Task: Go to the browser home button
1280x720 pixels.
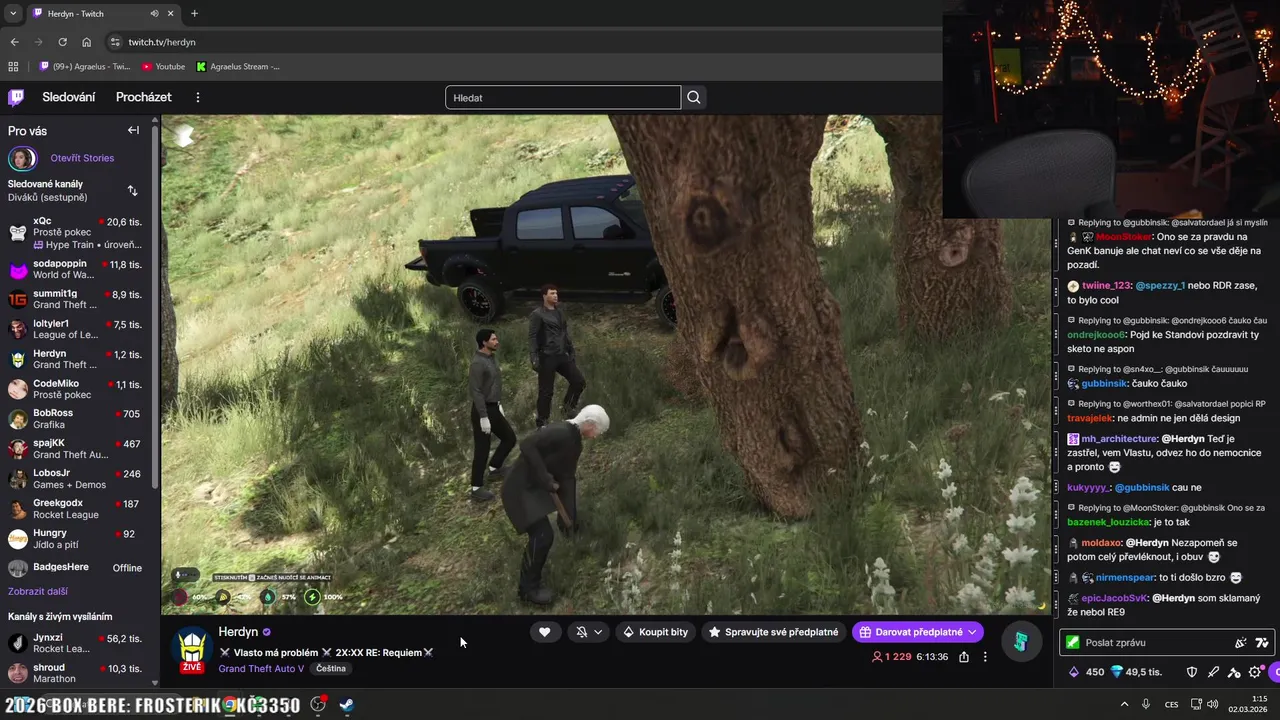Action: pos(87,42)
